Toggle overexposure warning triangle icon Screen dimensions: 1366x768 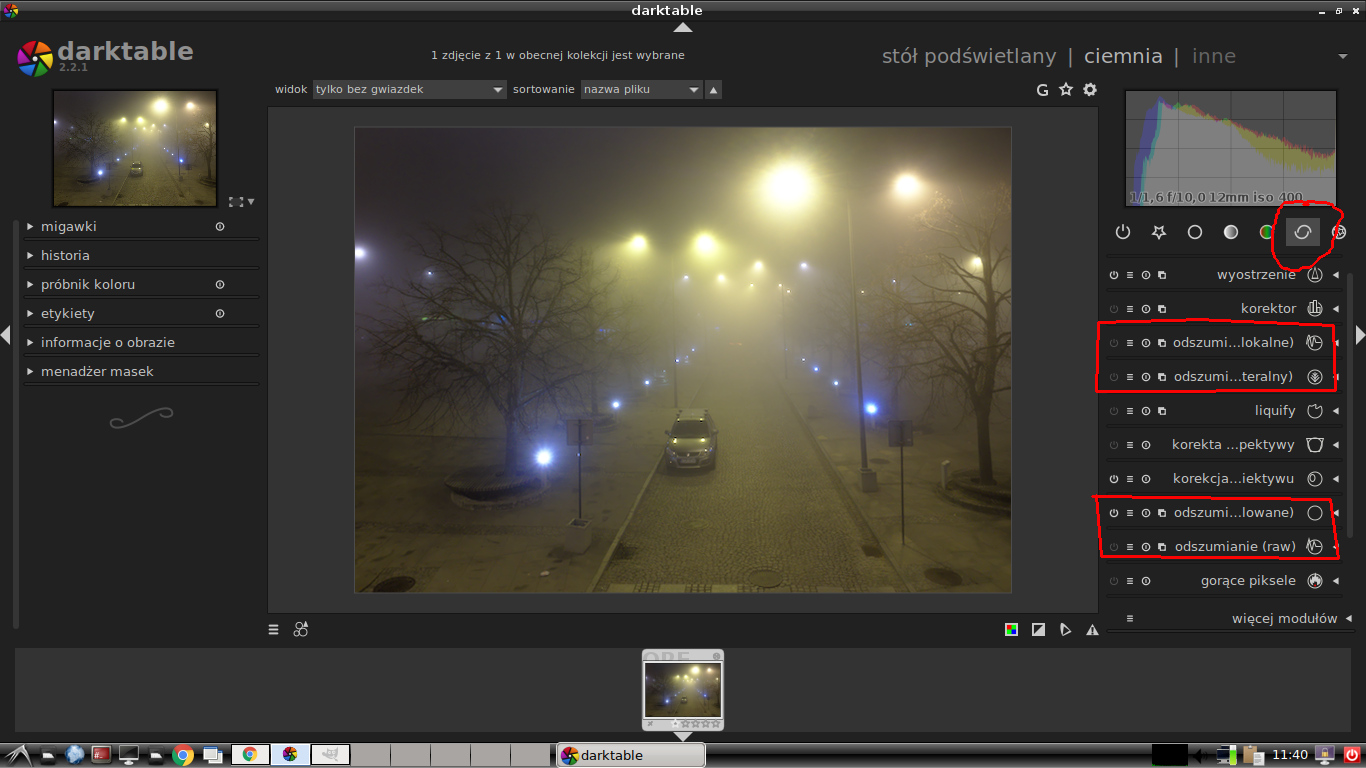pos(1092,630)
